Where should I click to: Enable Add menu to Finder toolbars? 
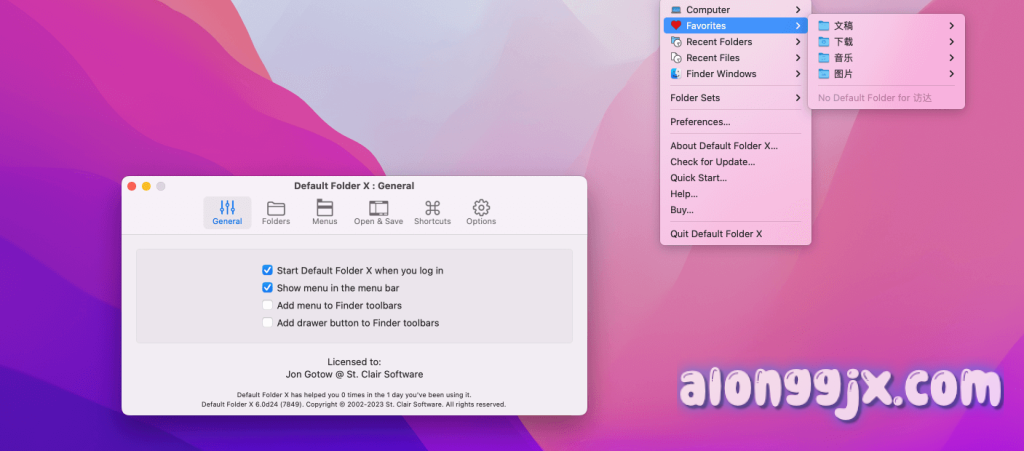267,305
